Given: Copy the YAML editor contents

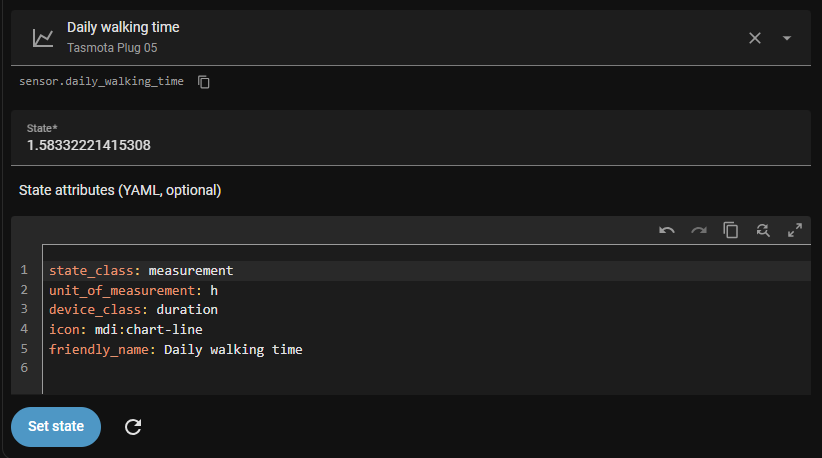Looking at the screenshot, I should (731, 230).
